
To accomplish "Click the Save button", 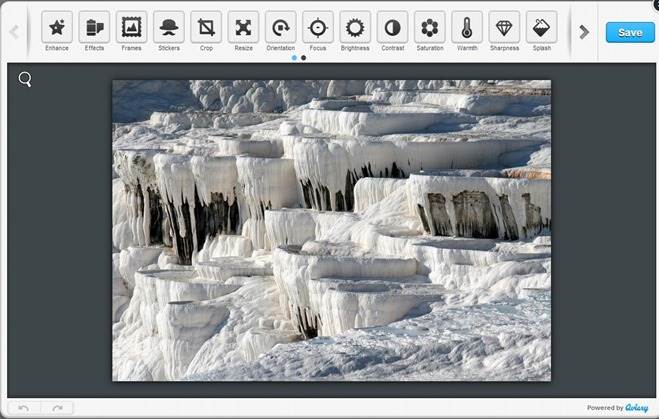I will (x=630, y=32).
